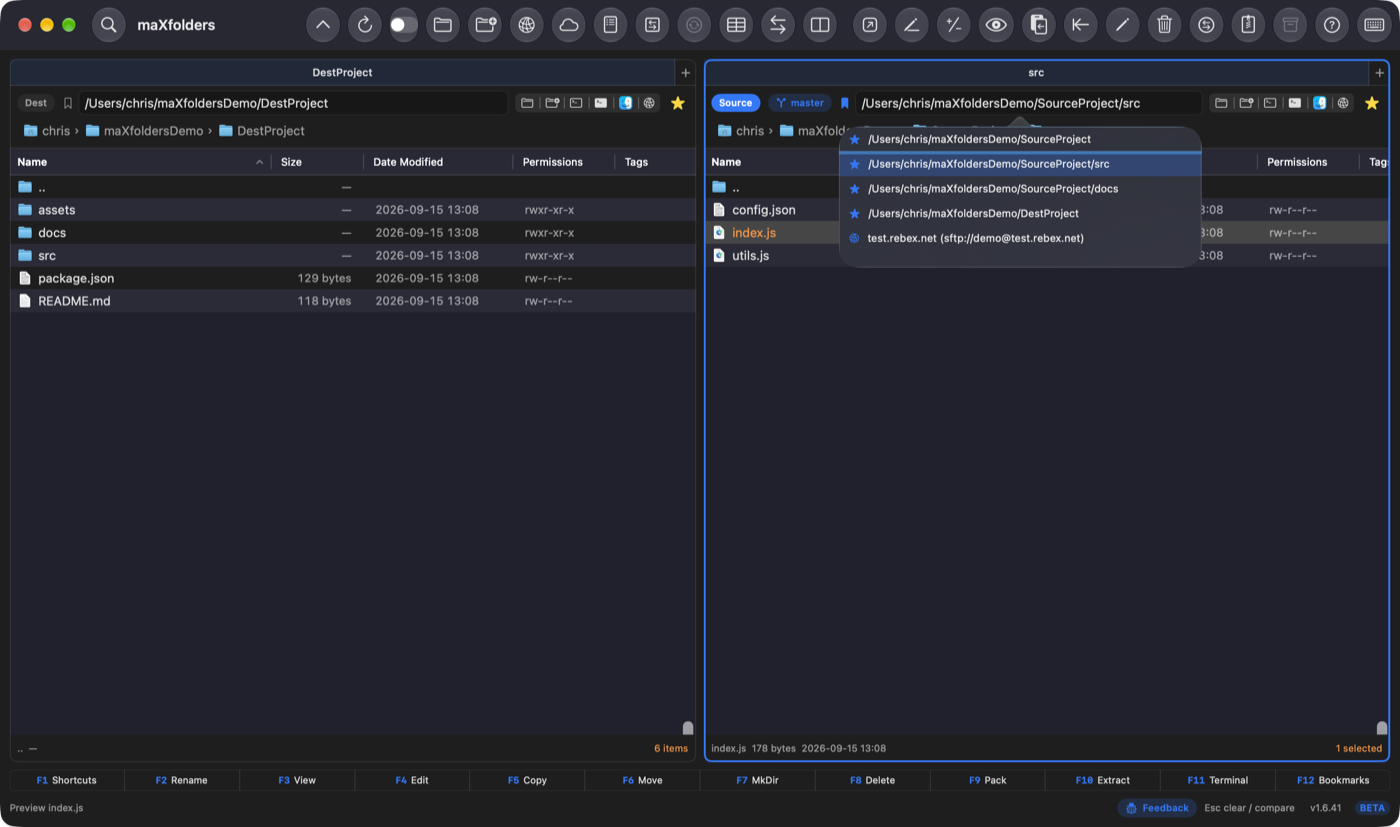Swap panes with the opposing-arrows icon
The height and width of the screenshot is (827, 1400).
[x=778, y=25]
